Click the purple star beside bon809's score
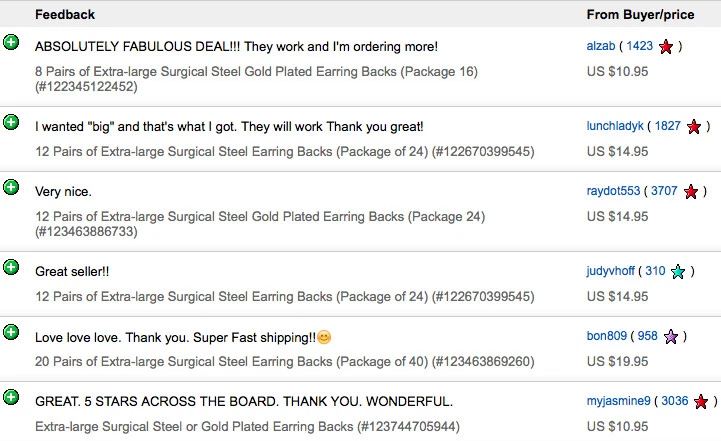The width and height of the screenshot is (721, 441). point(671,337)
